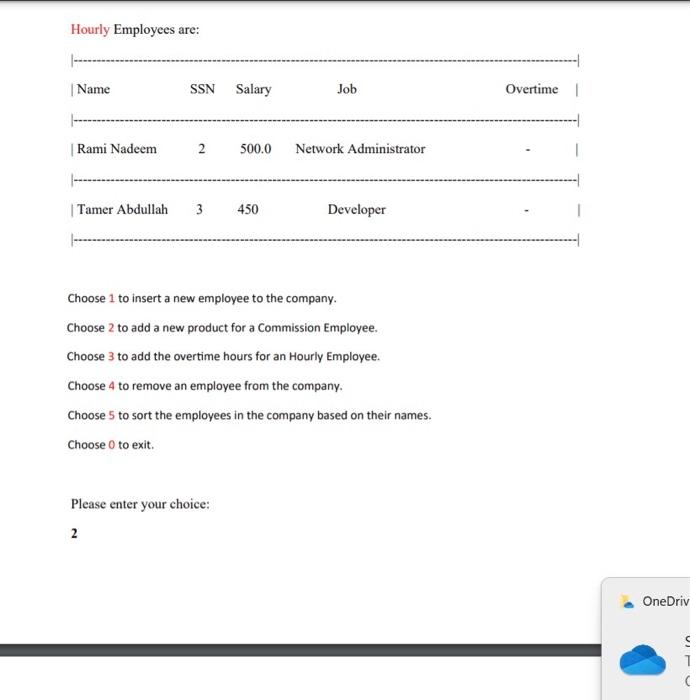
Task: Click the salary value '500.0'
Action: [x=255, y=149]
